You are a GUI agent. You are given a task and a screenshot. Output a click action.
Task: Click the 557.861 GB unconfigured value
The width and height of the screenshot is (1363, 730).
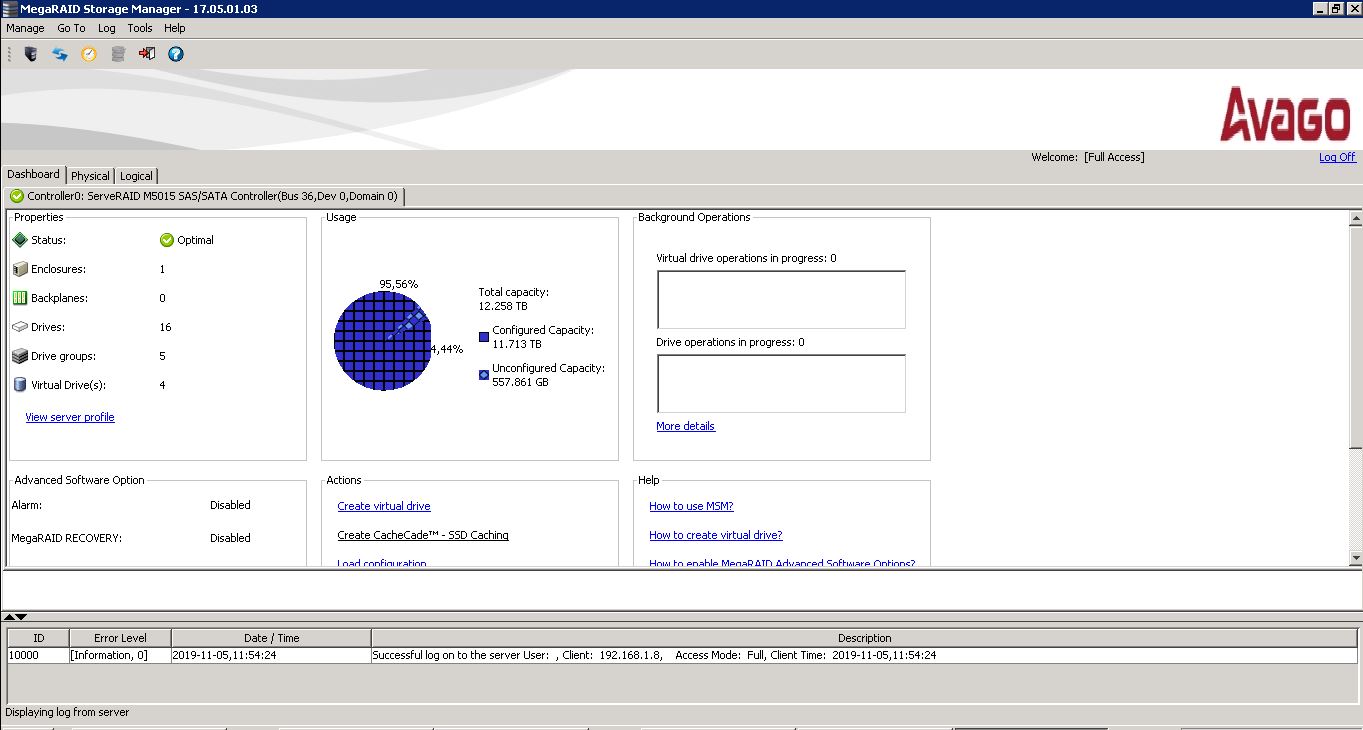coord(520,382)
